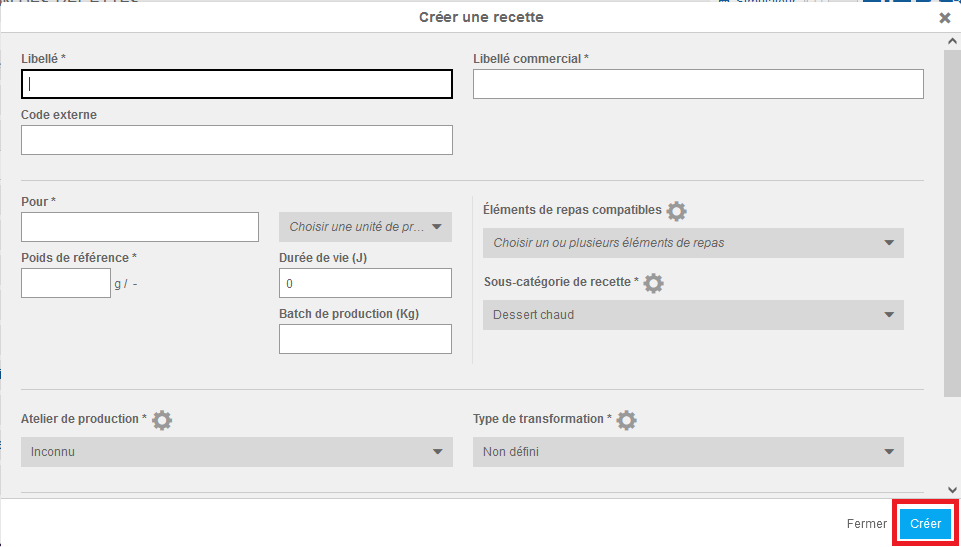Focus the Poids de référence field

click(x=65, y=283)
